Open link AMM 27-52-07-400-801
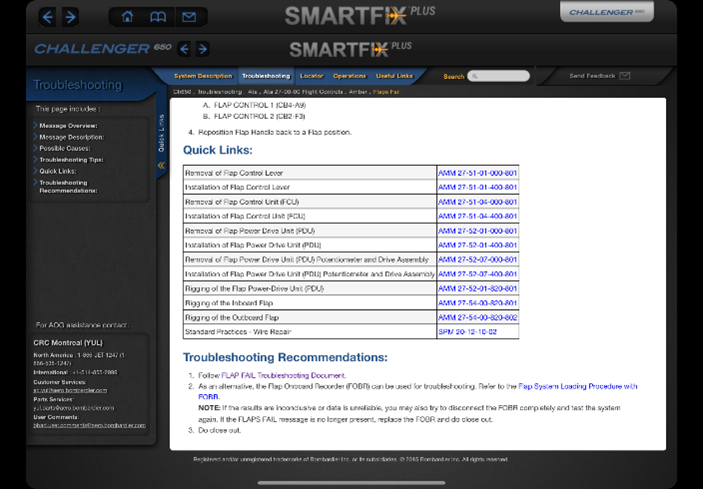703x489 pixels. tap(477, 274)
